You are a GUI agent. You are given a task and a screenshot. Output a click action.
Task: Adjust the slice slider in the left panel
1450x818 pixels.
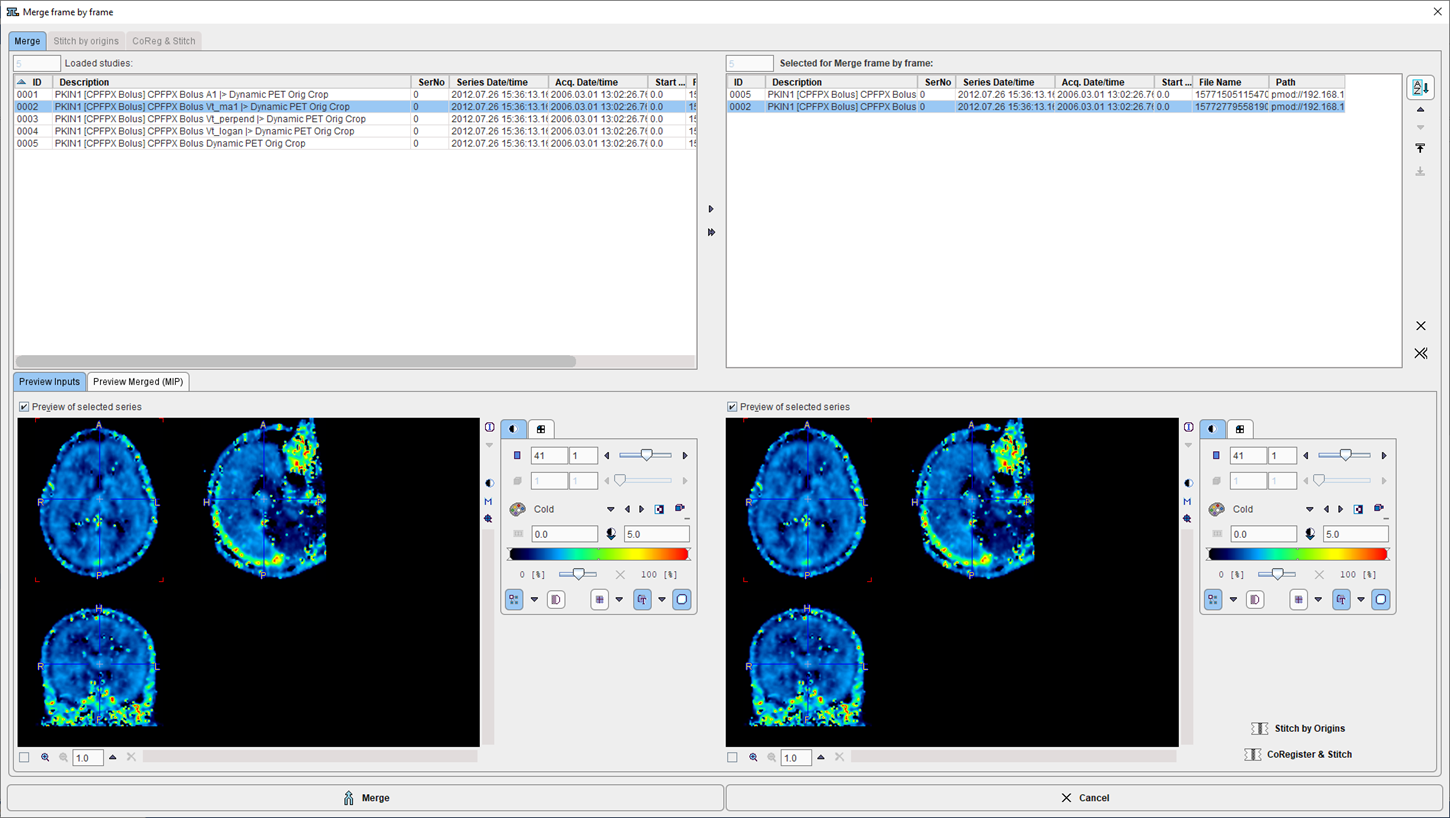click(646, 456)
